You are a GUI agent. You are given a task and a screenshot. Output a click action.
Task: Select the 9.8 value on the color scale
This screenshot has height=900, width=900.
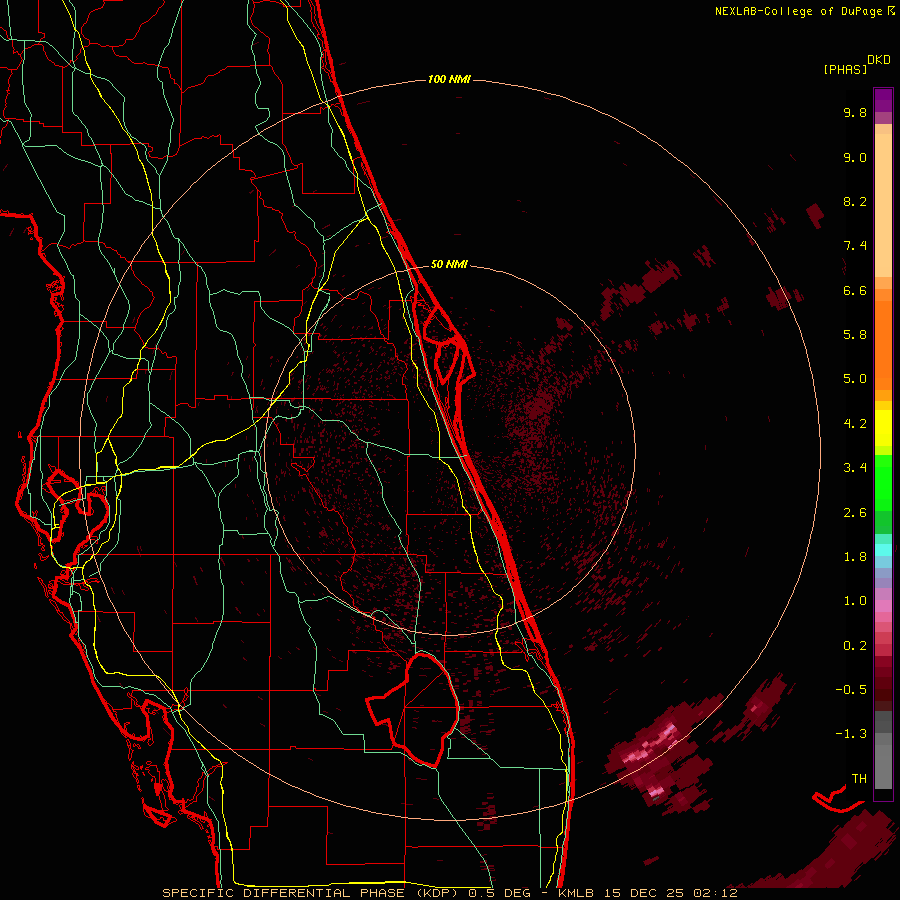855,112
